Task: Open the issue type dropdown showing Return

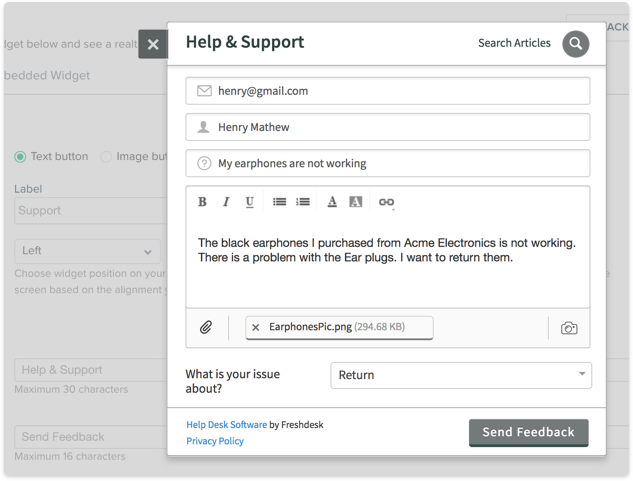Action: (x=461, y=375)
